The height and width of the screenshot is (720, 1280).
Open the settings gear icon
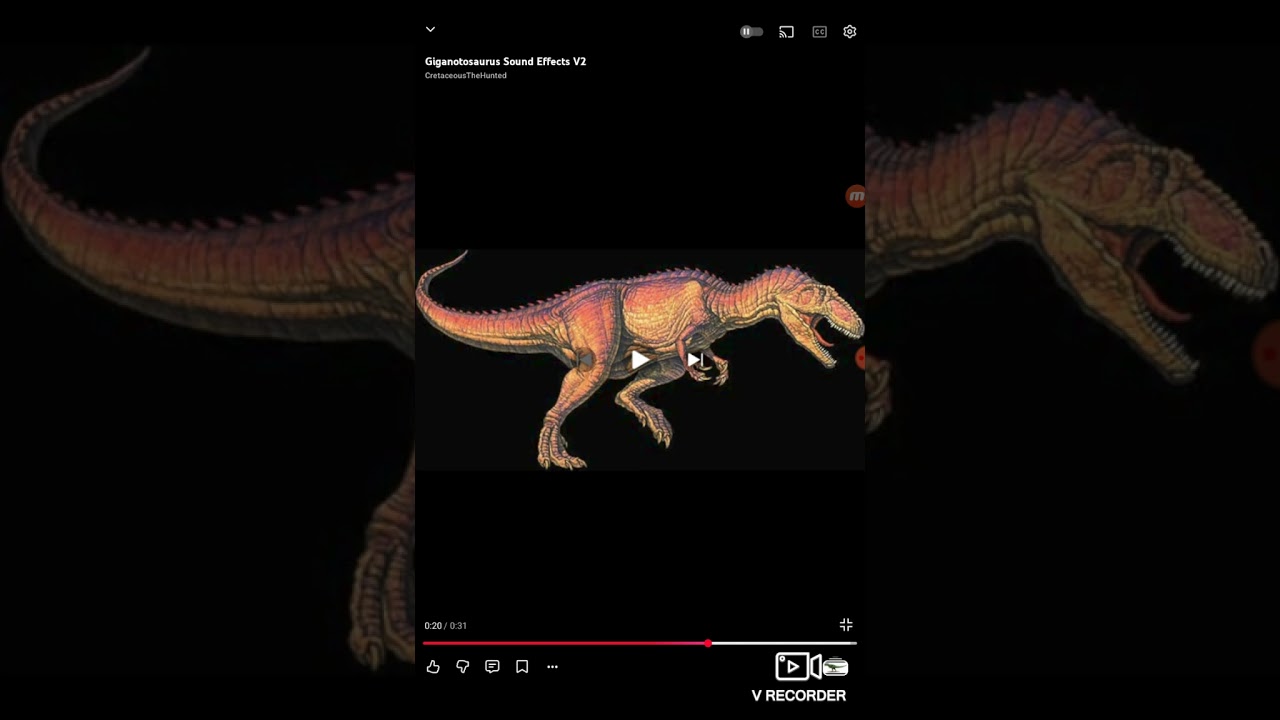click(850, 32)
